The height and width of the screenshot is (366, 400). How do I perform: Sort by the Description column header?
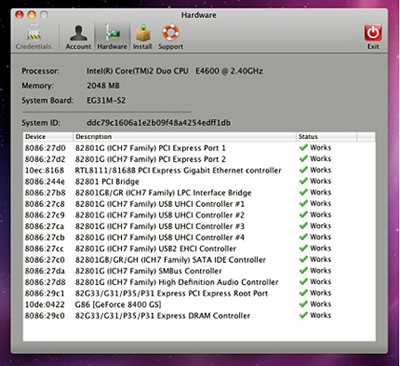coord(185,137)
